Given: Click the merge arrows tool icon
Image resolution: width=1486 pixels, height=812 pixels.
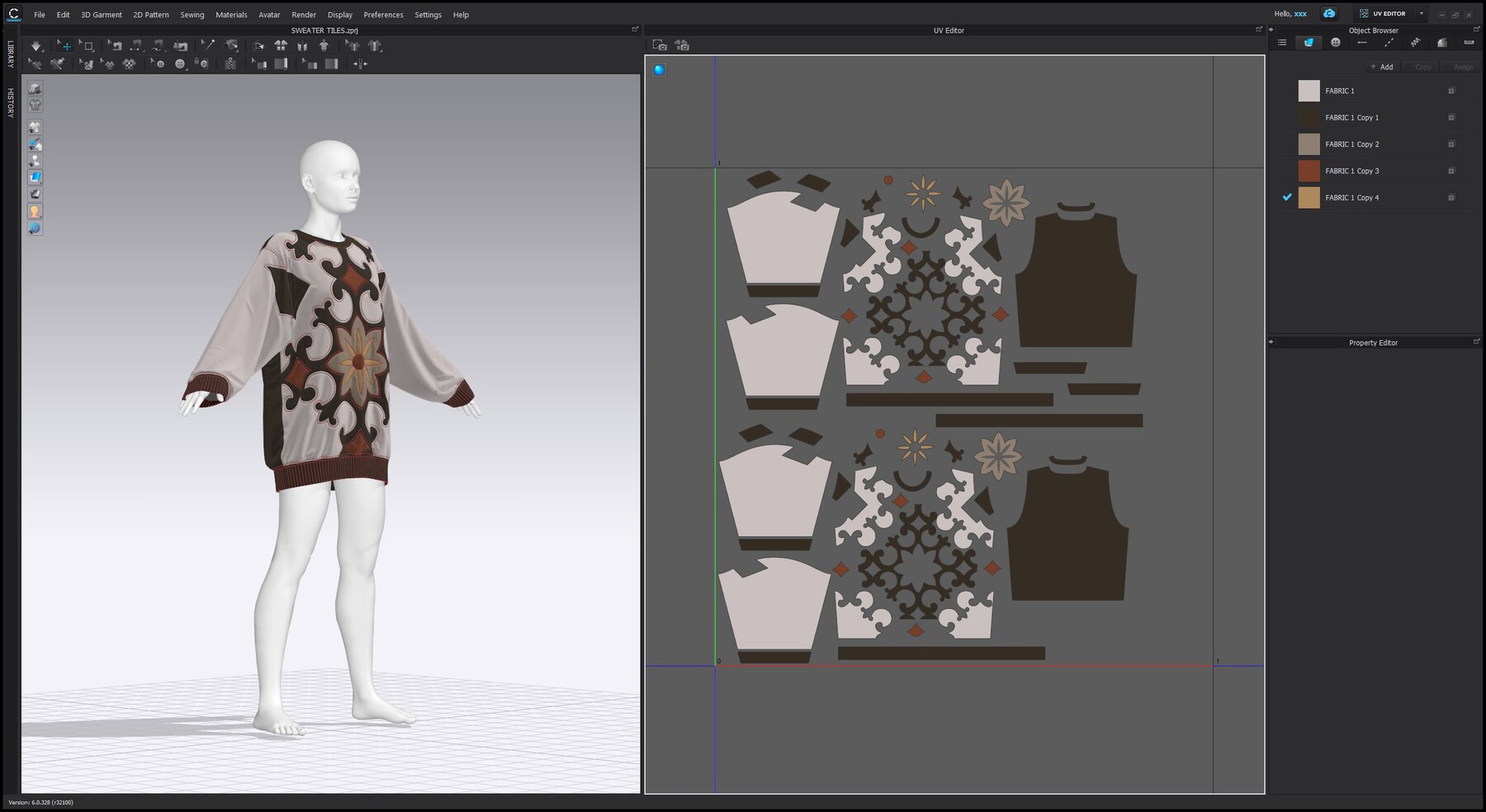Looking at the screenshot, I should click(x=360, y=64).
